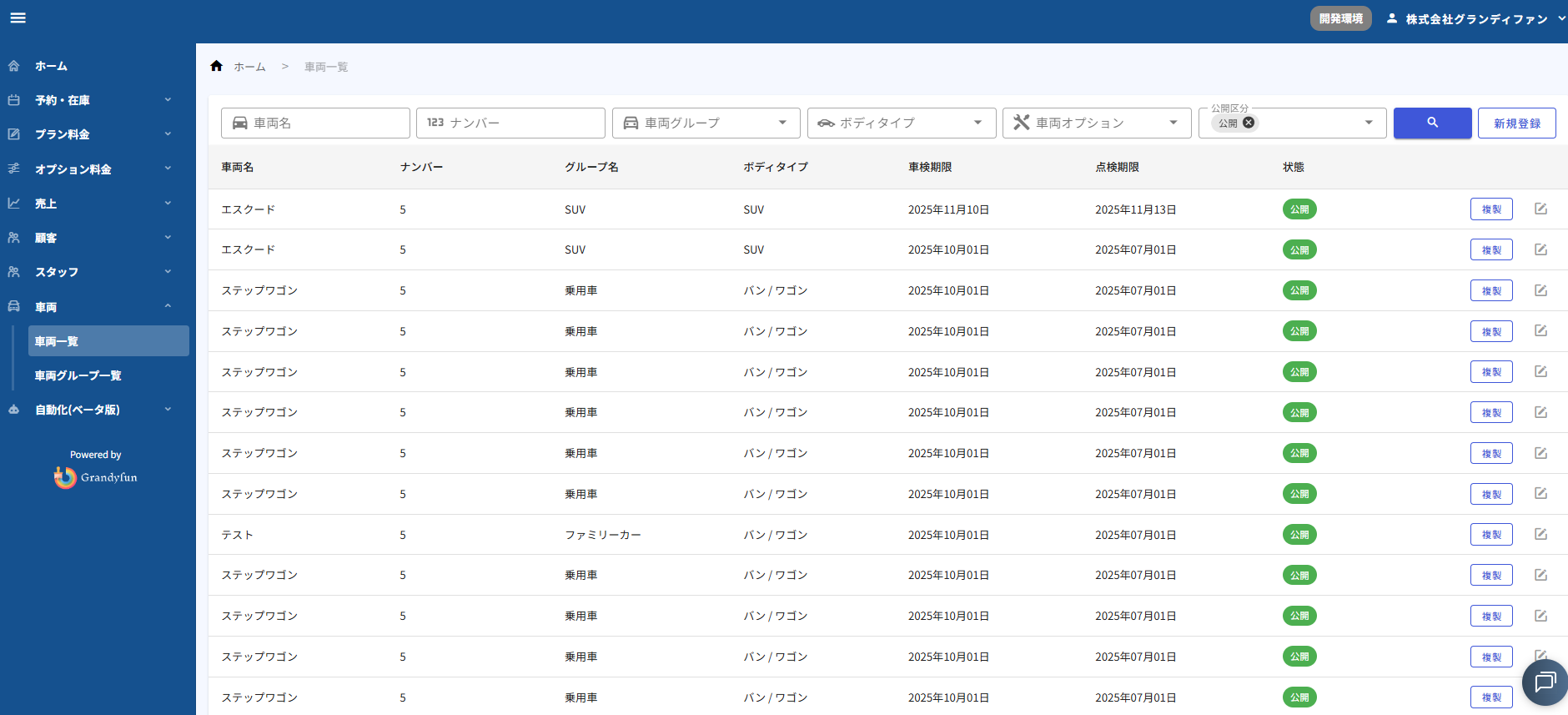Viewport: 1568px width, 715px height.
Task: Open the chat support bubble
Action: click(1544, 682)
